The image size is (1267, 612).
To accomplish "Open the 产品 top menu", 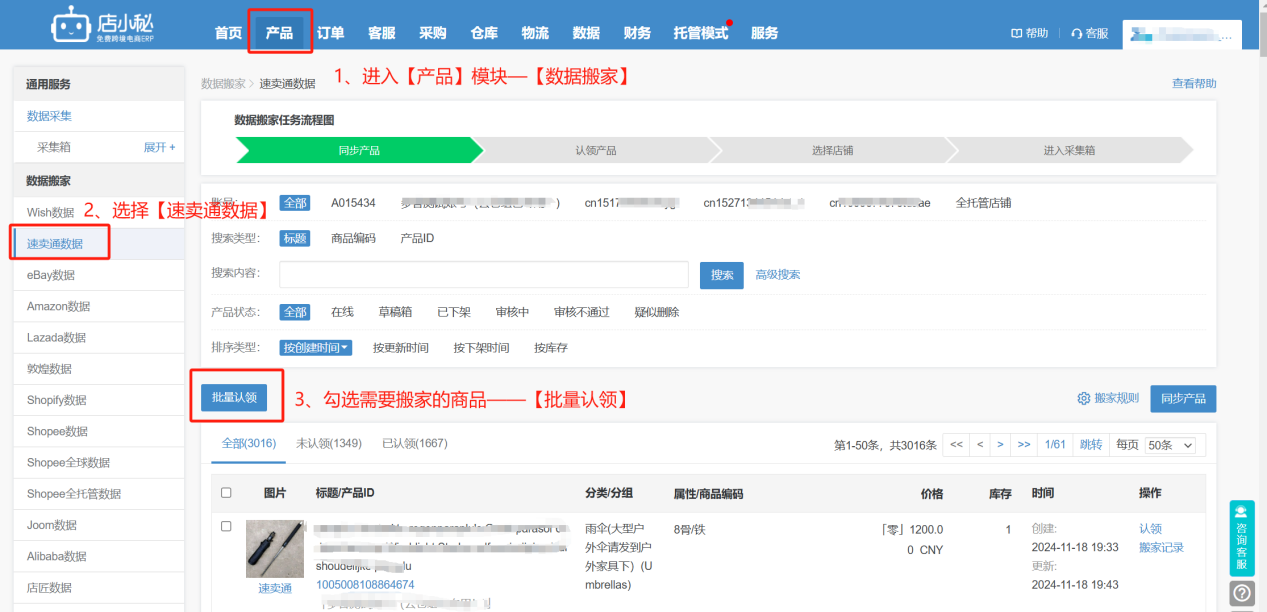I will [280, 33].
